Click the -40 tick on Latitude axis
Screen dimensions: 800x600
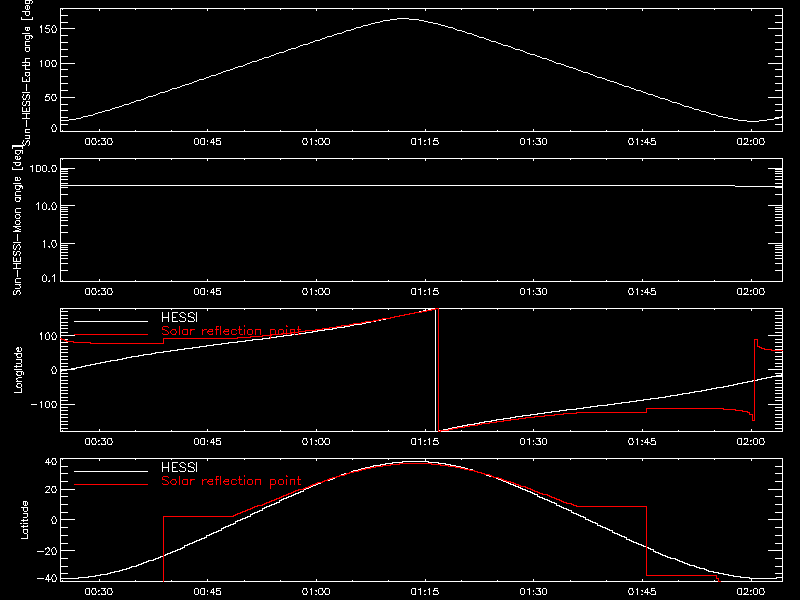pos(47,579)
